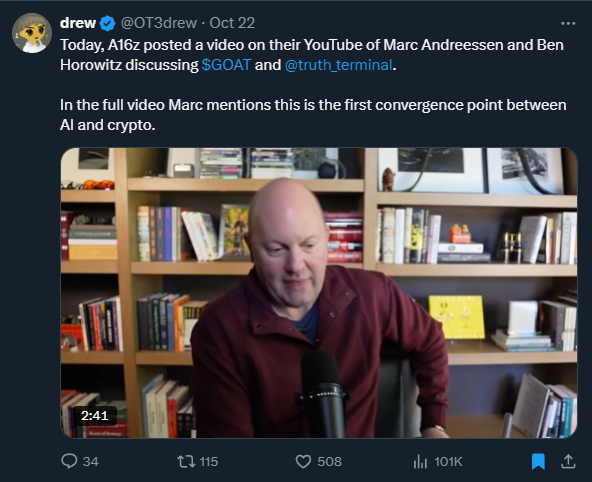Visit the @truth_terminal mention link
Viewport: 592px width, 482px height.
tap(339, 65)
